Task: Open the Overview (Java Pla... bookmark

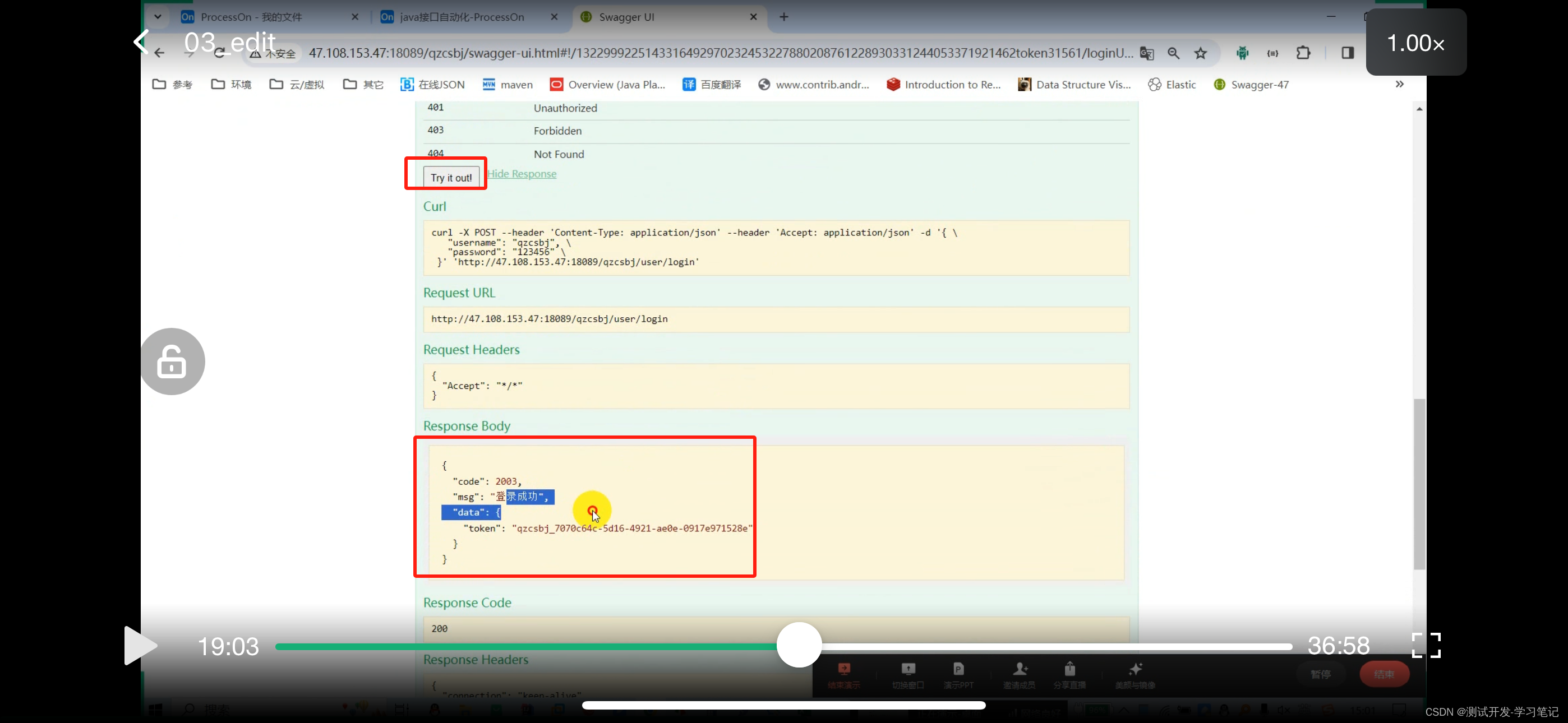Action: [607, 85]
